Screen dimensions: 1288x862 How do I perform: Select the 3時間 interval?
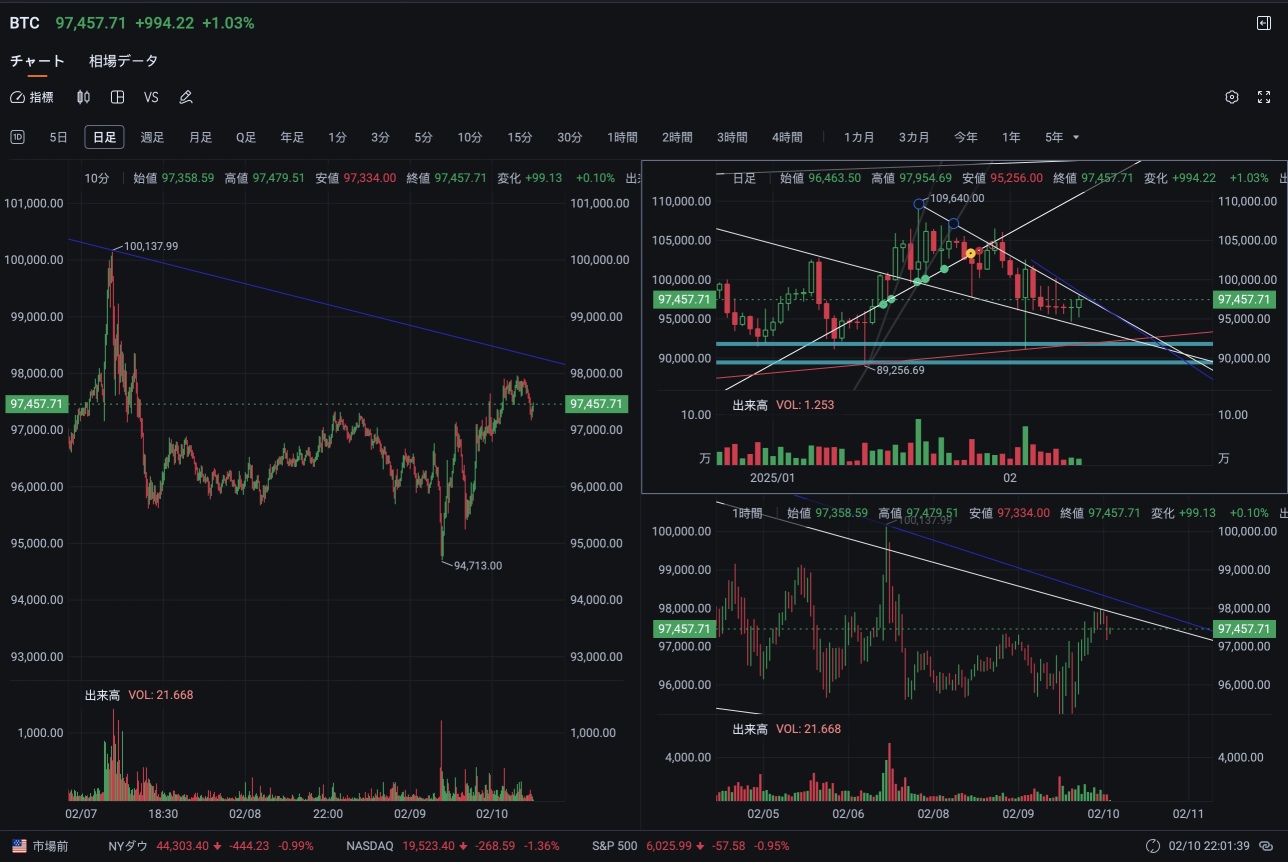tap(732, 137)
